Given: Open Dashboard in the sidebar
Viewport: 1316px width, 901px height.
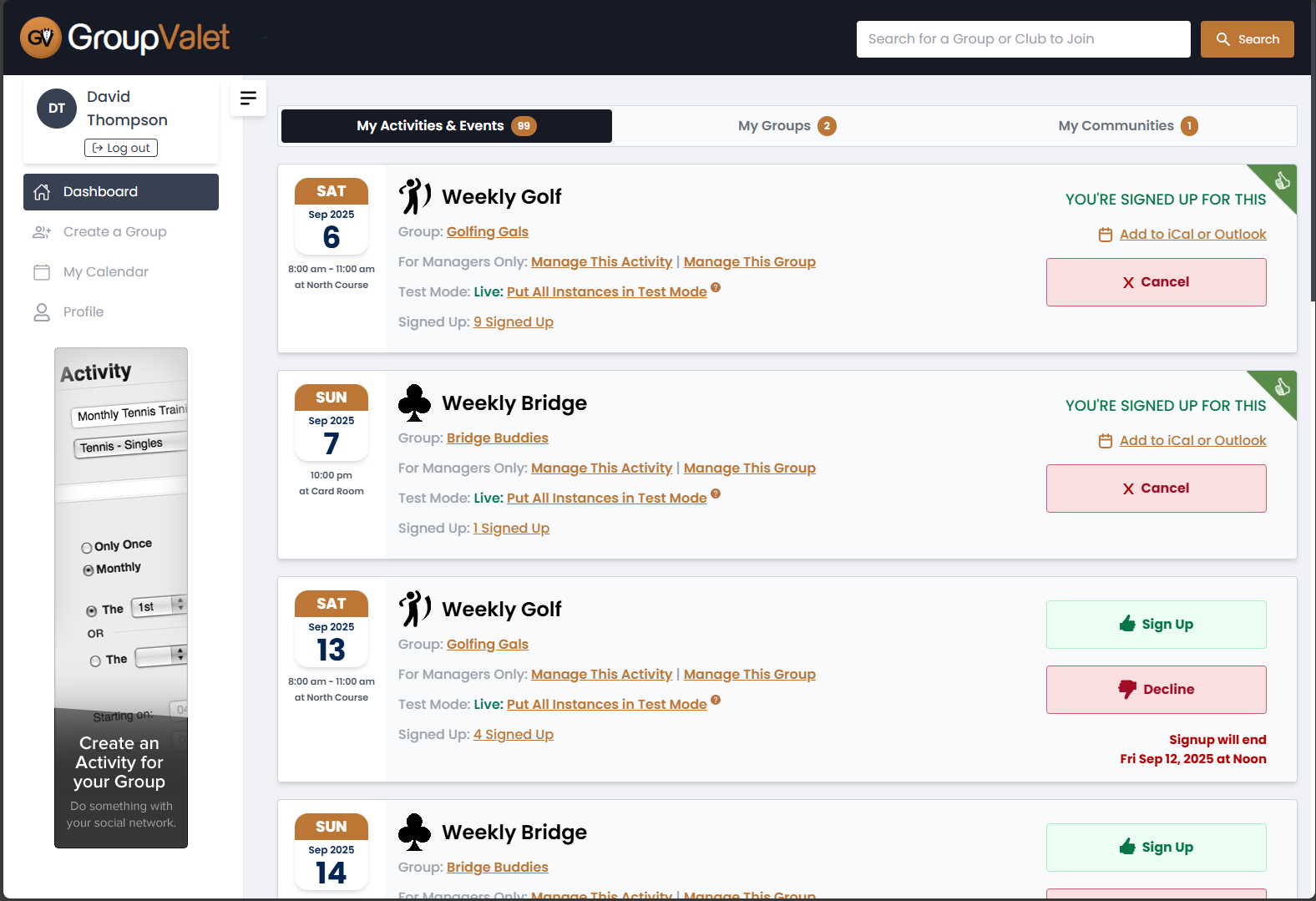Looking at the screenshot, I should [121, 192].
